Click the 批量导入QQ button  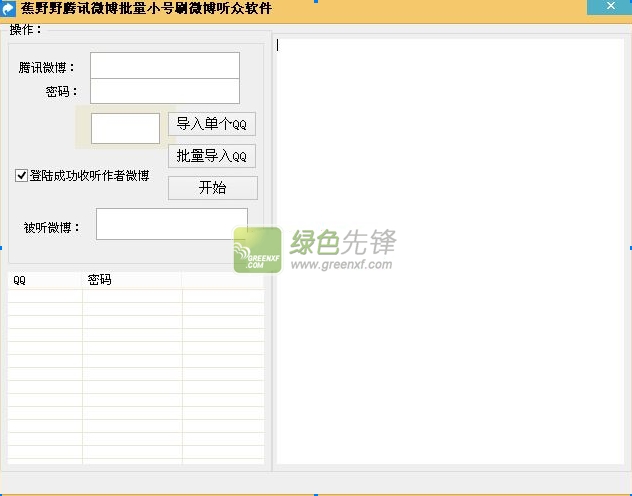click(x=212, y=156)
